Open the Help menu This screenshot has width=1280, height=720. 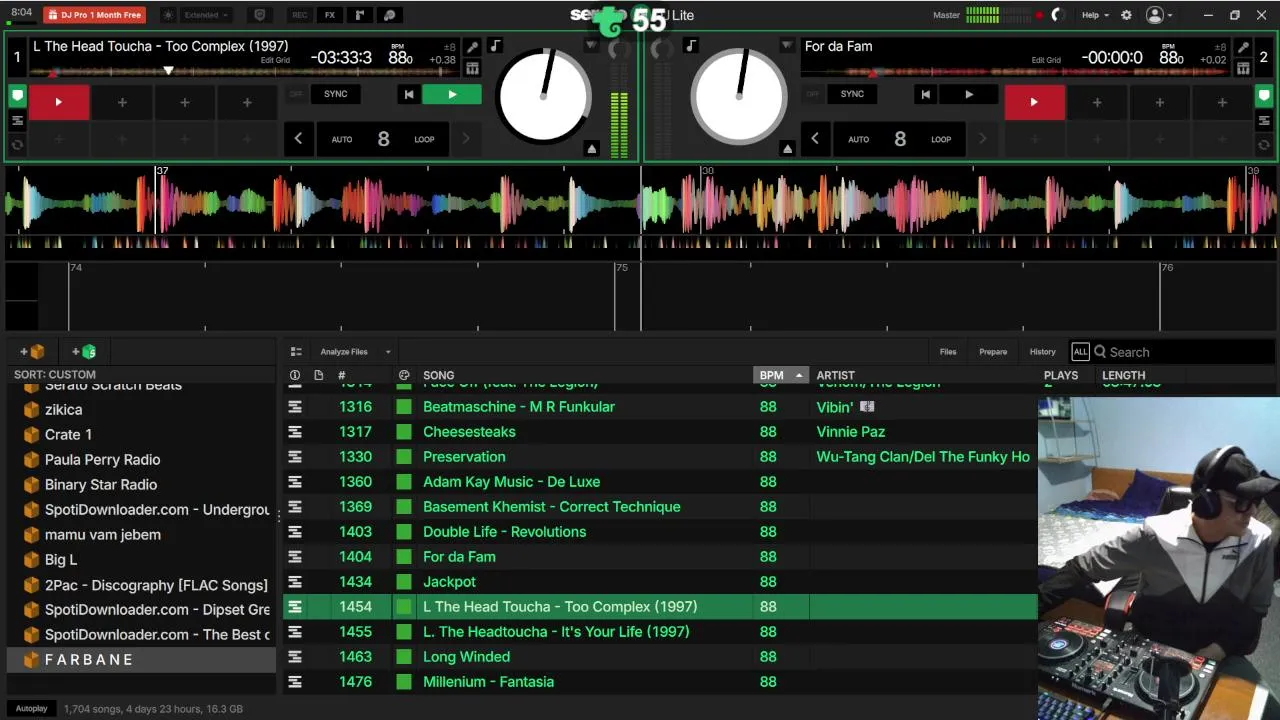coord(1095,15)
